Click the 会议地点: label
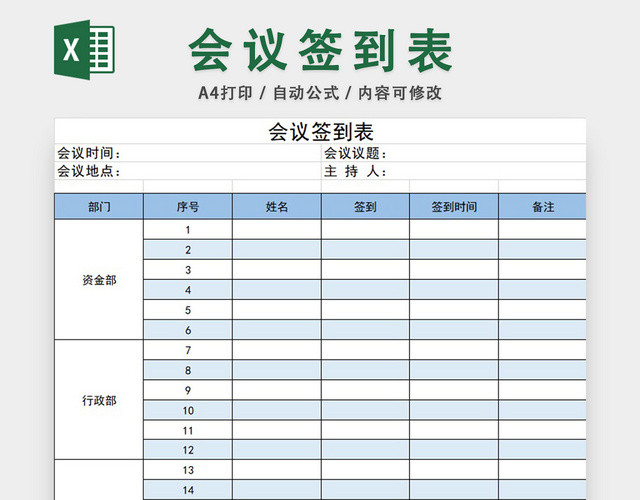This screenshot has width=640, height=500. 89,171
